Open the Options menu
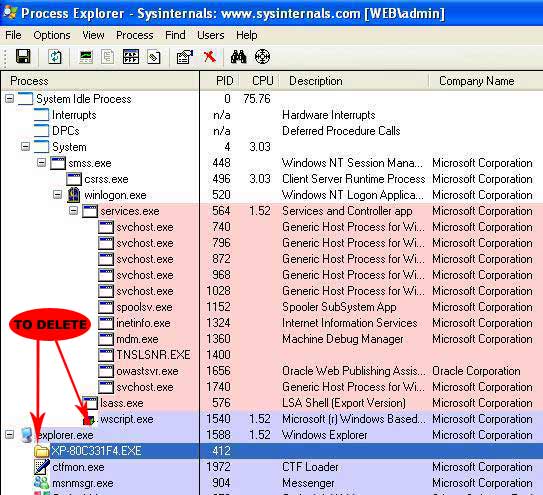This screenshot has width=543, height=495. [x=52, y=35]
